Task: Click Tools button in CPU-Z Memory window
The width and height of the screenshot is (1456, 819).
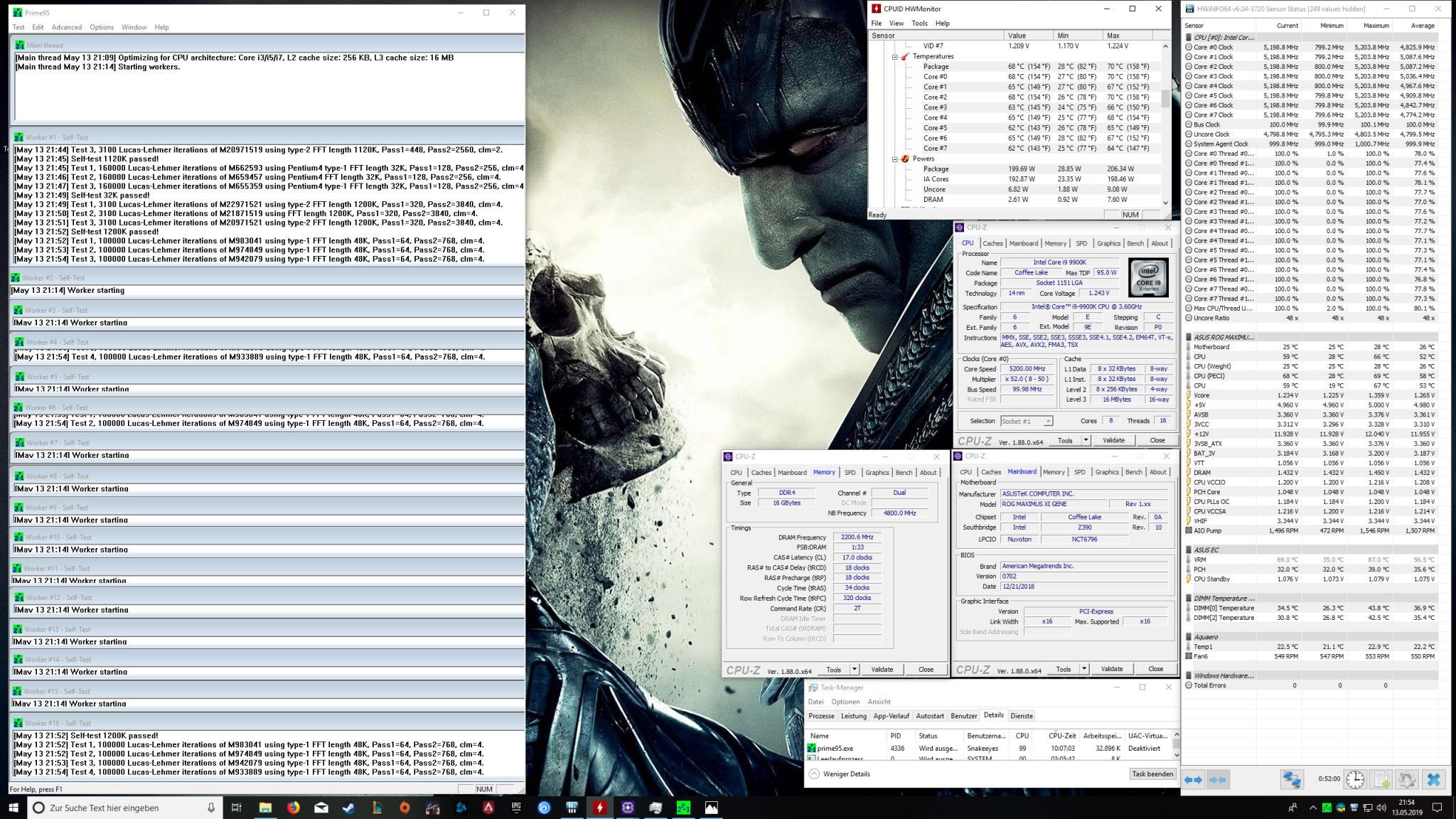Action: (833, 670)
